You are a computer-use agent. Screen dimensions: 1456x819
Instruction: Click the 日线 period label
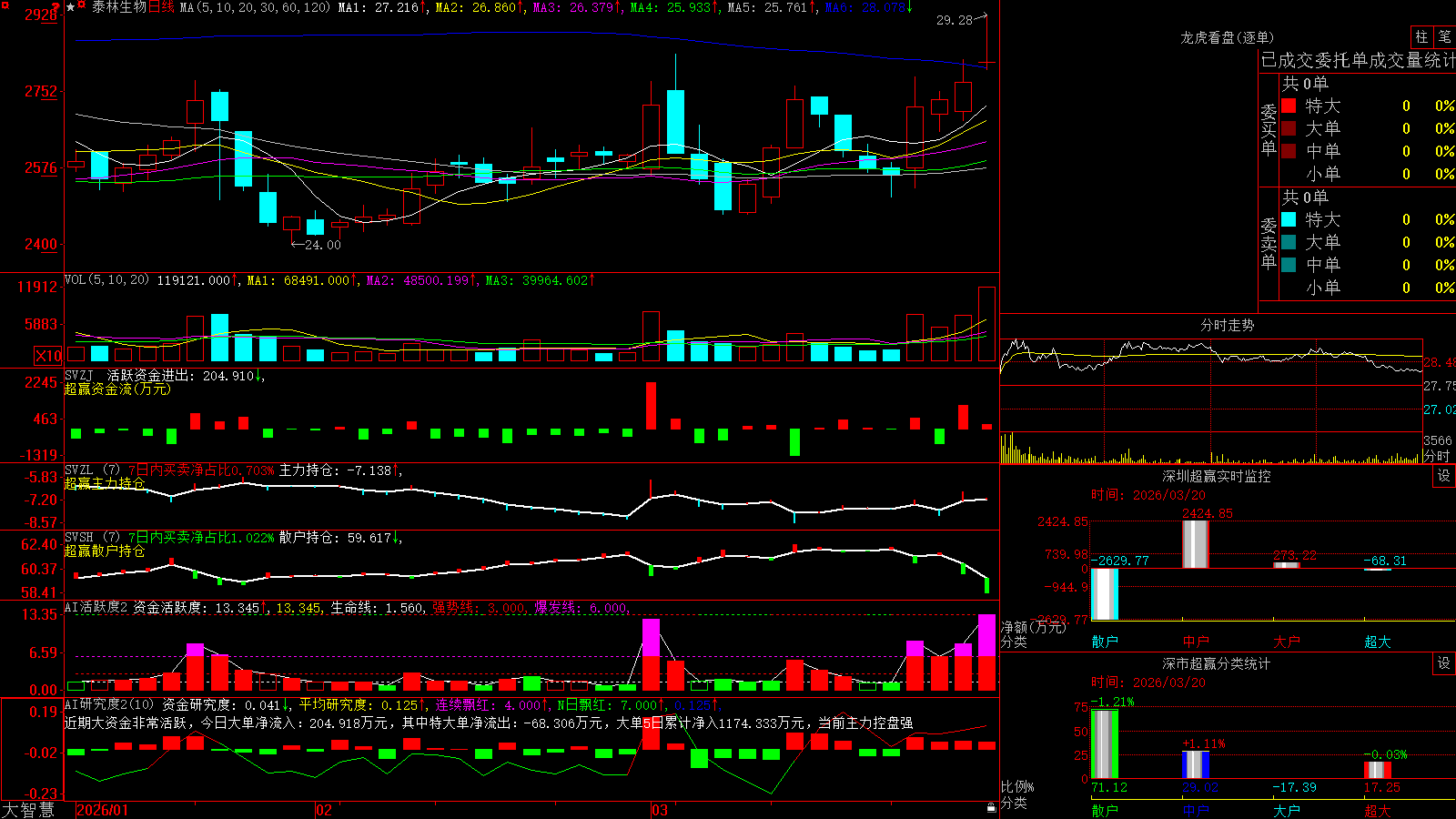tap(161, 7)
